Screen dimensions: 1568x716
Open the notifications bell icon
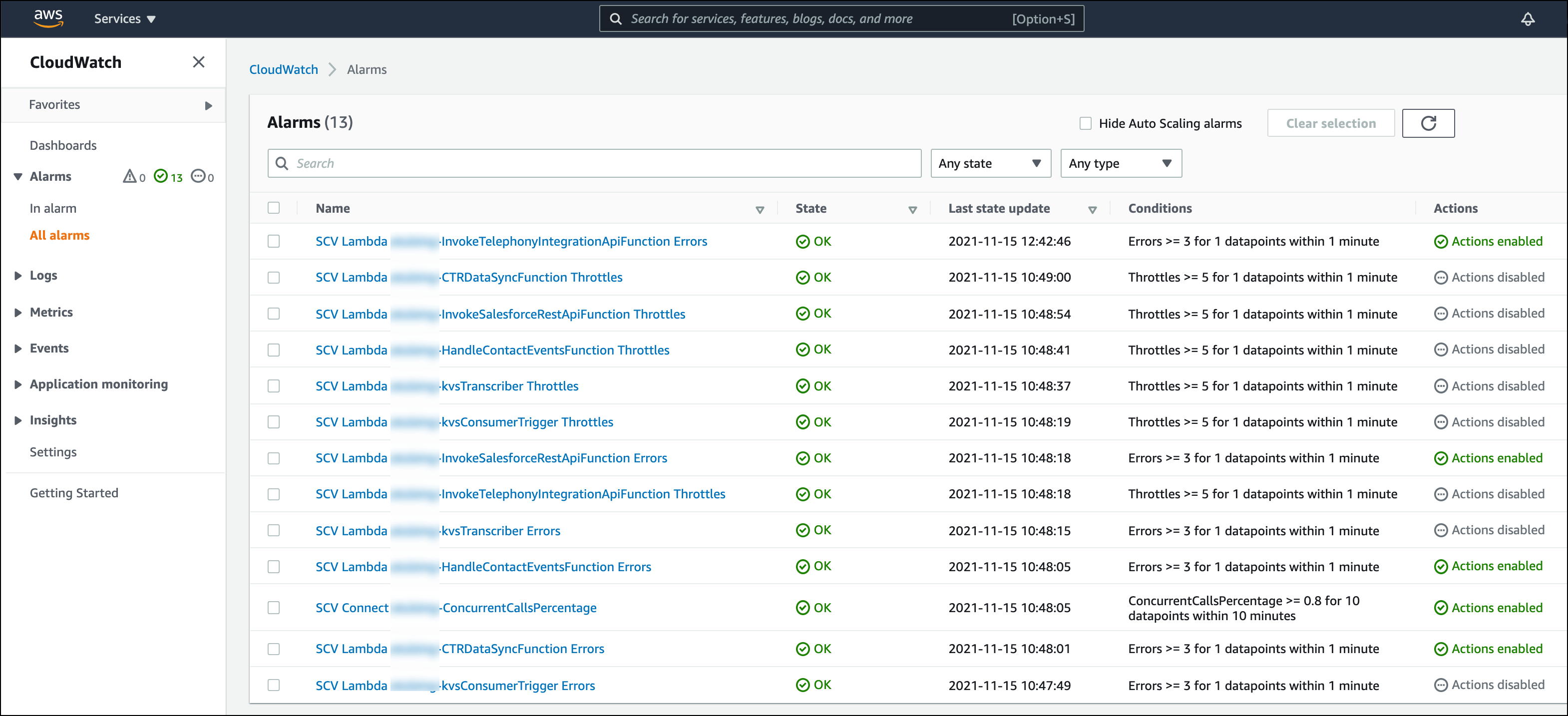(x=1528, y=19)
